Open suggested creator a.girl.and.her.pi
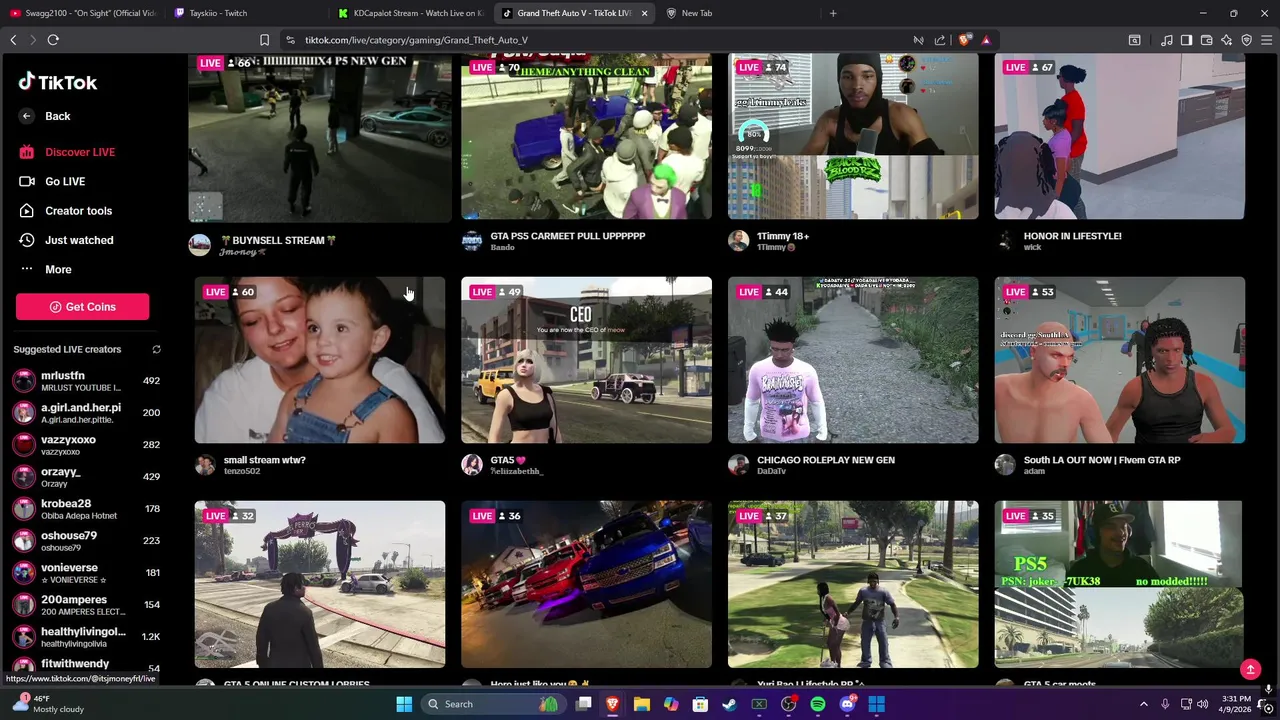The height and width of the screenshot is (720, 1280). tap(86, 413)
